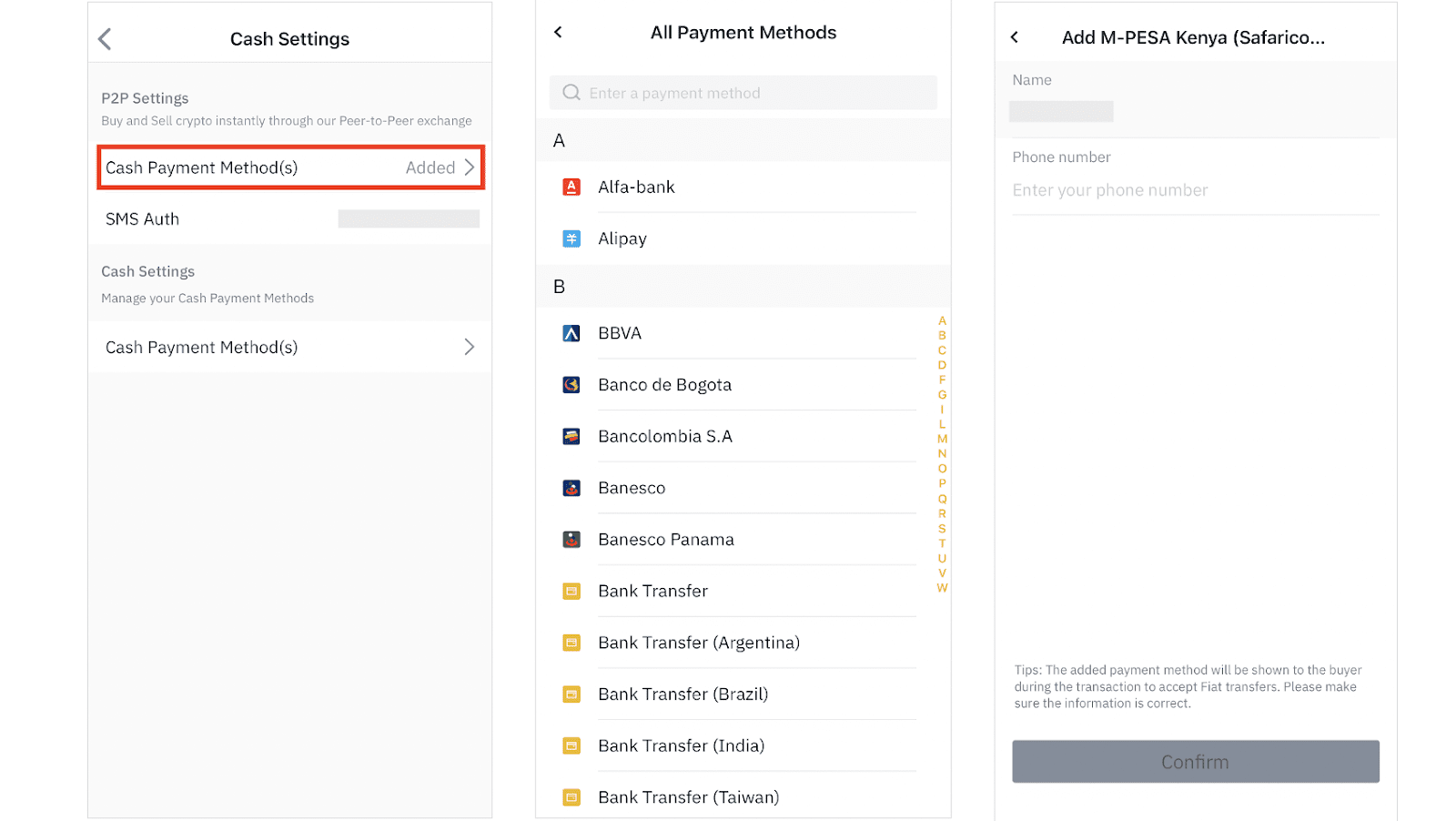Click the Bank Transfer (India) icon
This screenshot has width=1456, height=821.
(x=571, y=745)
